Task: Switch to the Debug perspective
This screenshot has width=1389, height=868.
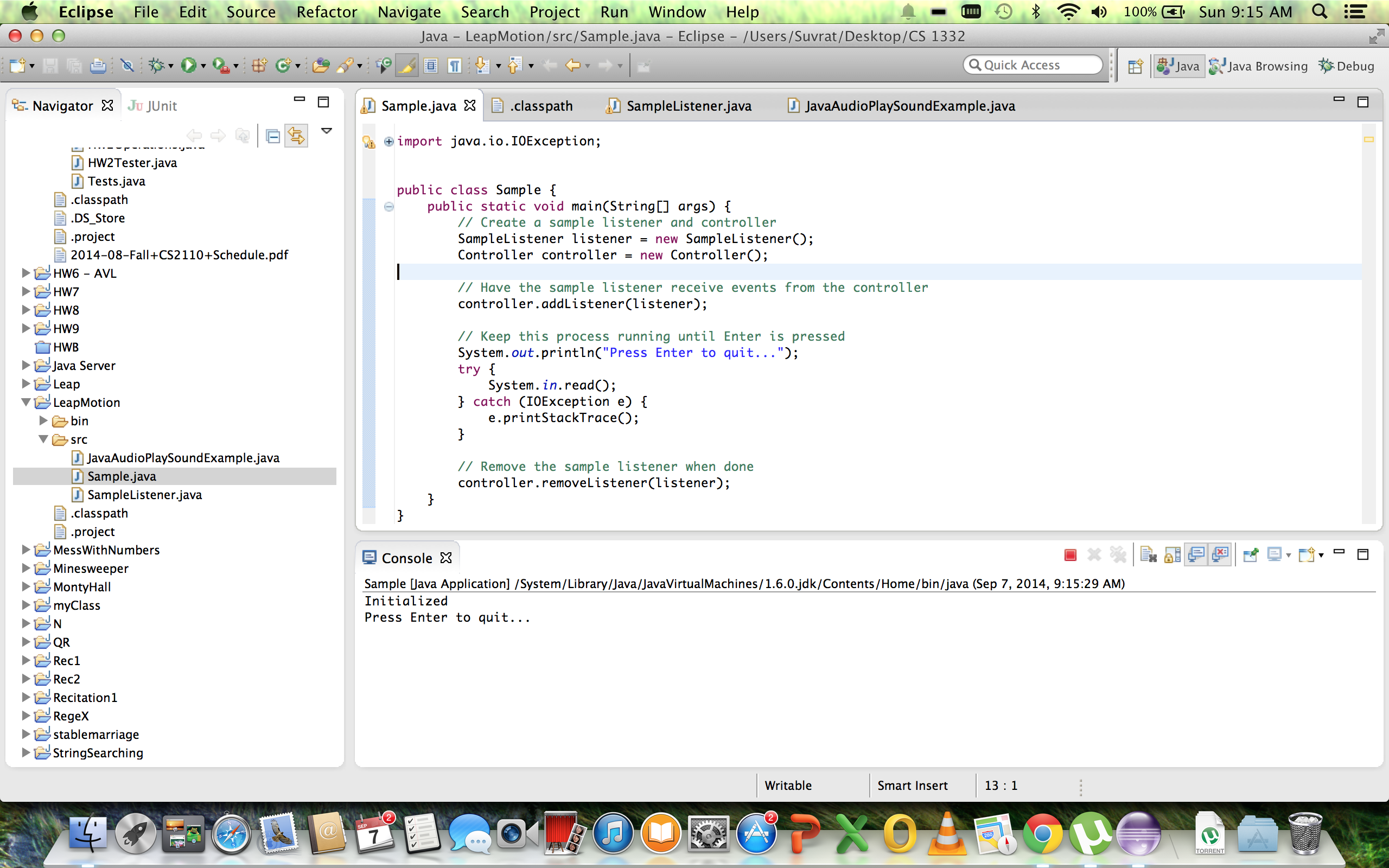Action: pos(1347,66)
